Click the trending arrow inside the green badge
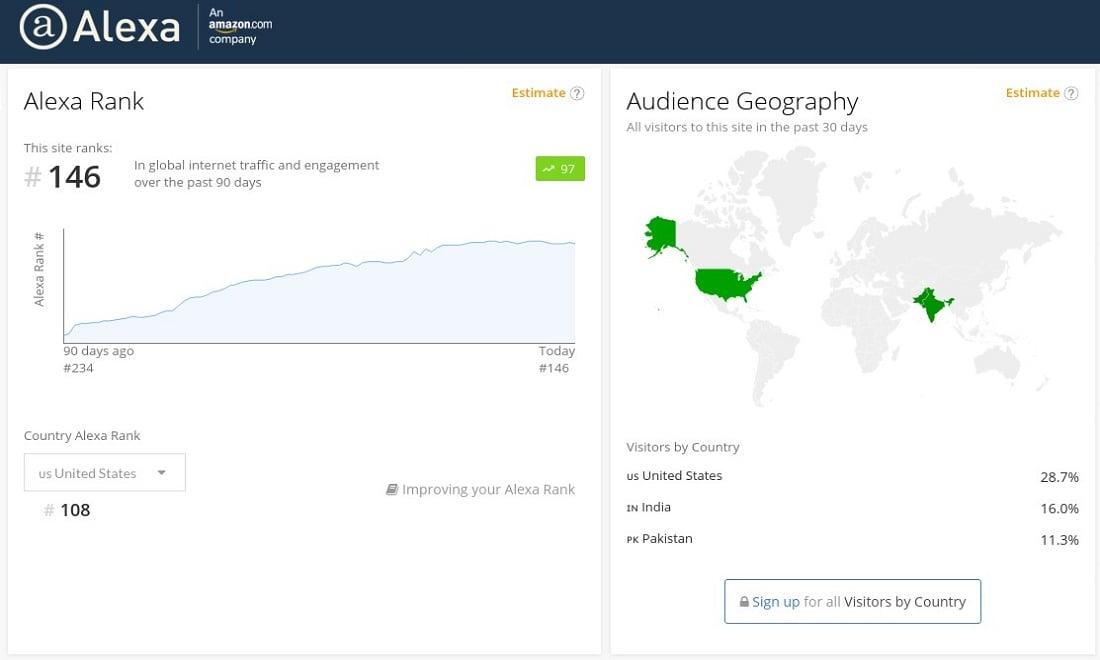The image size is (1100, 660). (547, 168)
